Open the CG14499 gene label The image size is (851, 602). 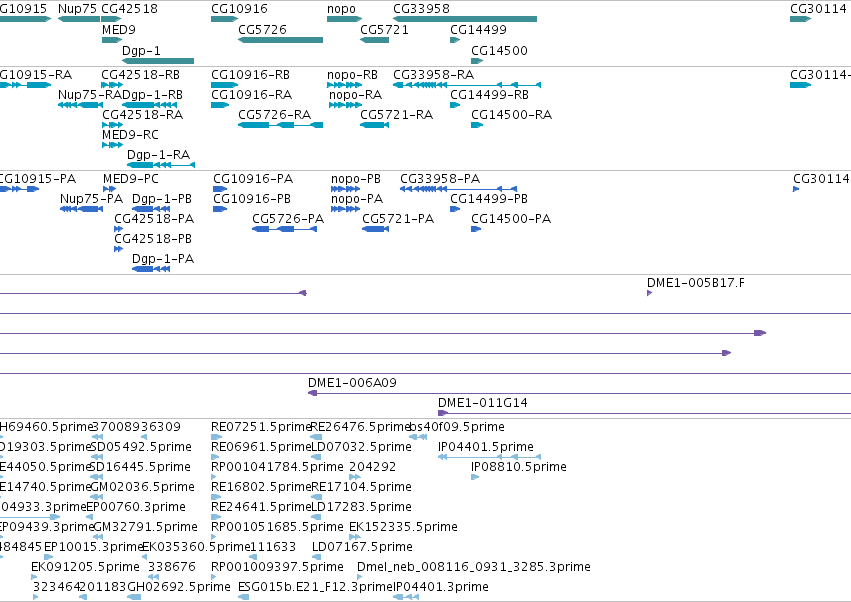click(x=478, y=29)
